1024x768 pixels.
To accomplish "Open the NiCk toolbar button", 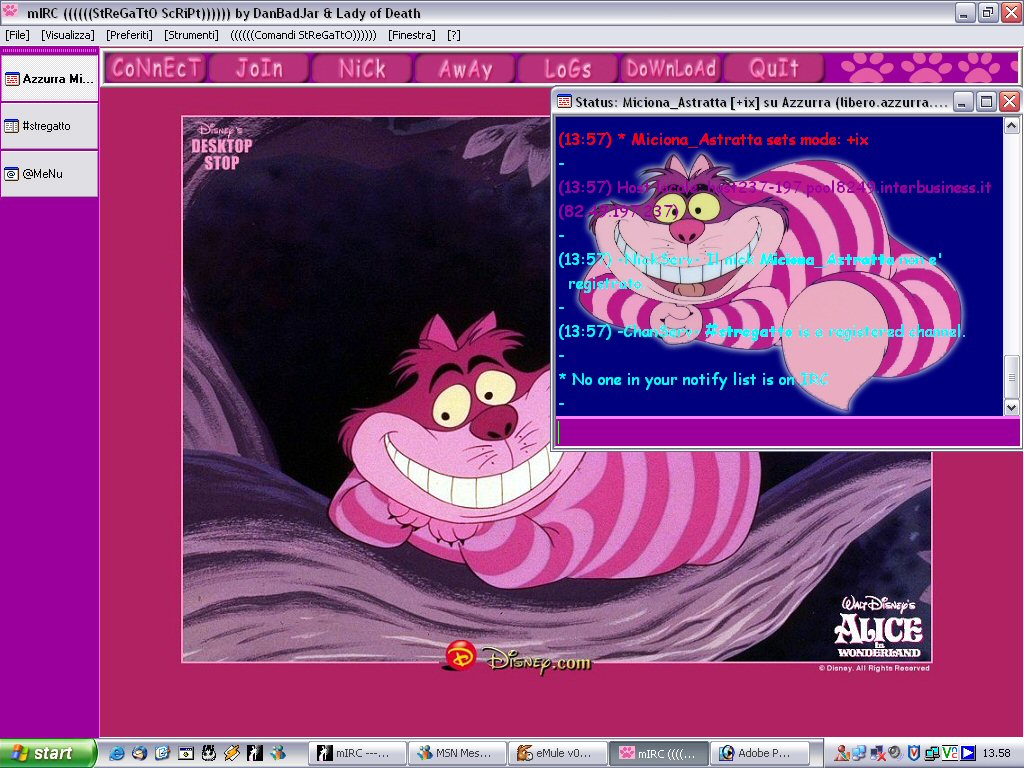I will (x=361, y=68).
